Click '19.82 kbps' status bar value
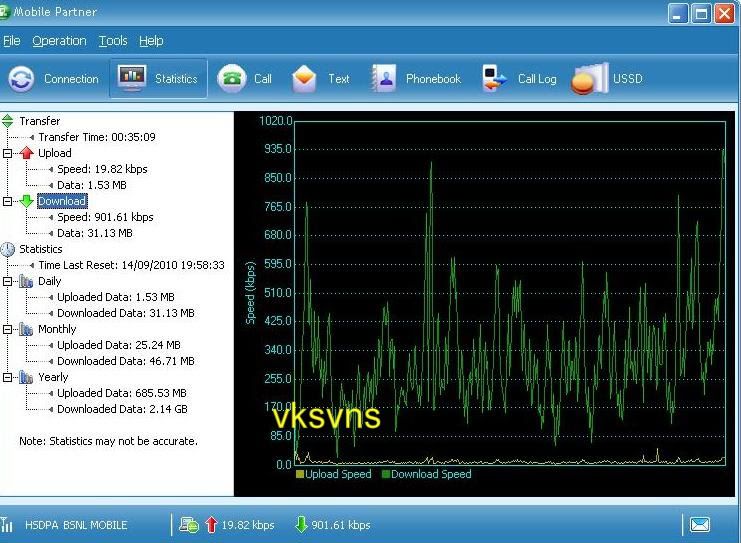Viewport: 741px width, 543px height. pyautogui.click(x=248, y=525)
